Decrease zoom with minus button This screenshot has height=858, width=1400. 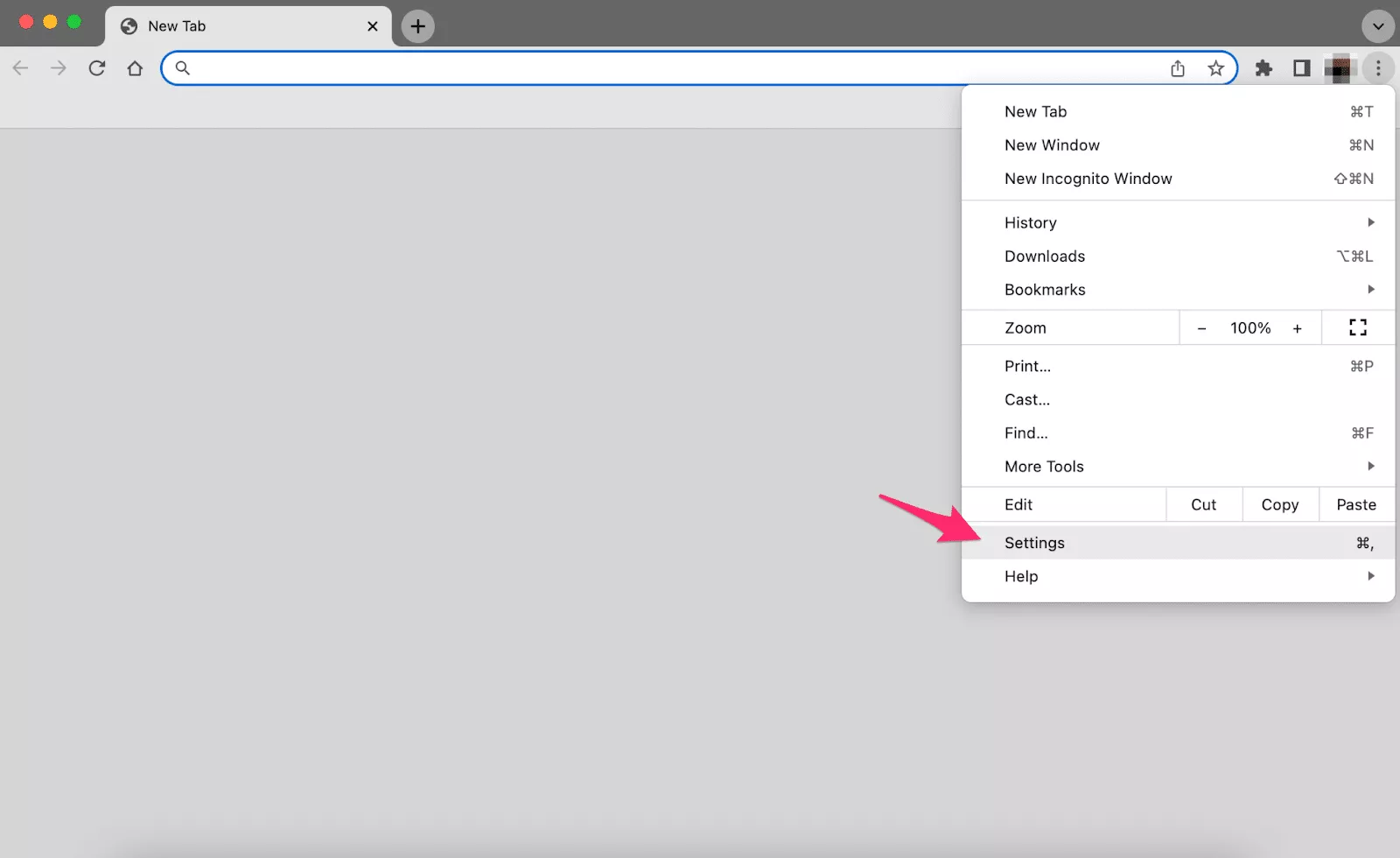1201,328
